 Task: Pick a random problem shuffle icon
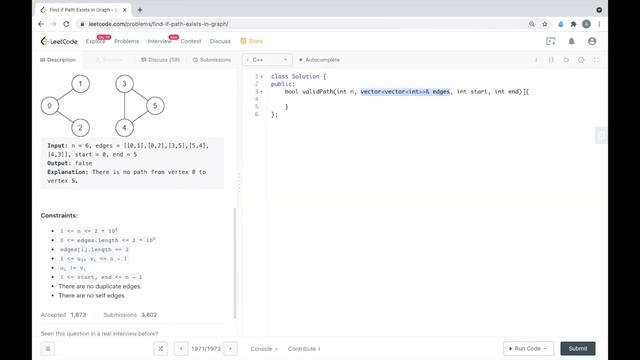[160, 349]
